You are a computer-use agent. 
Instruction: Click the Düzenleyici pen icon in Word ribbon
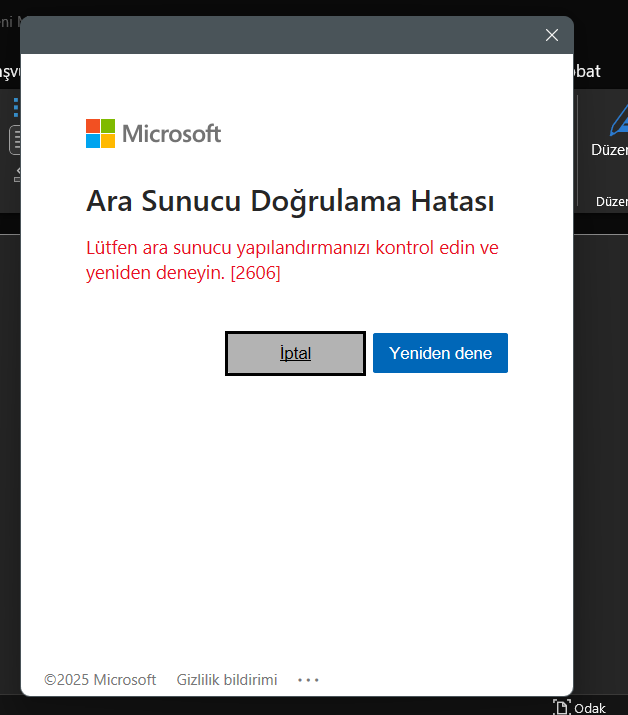619,120
